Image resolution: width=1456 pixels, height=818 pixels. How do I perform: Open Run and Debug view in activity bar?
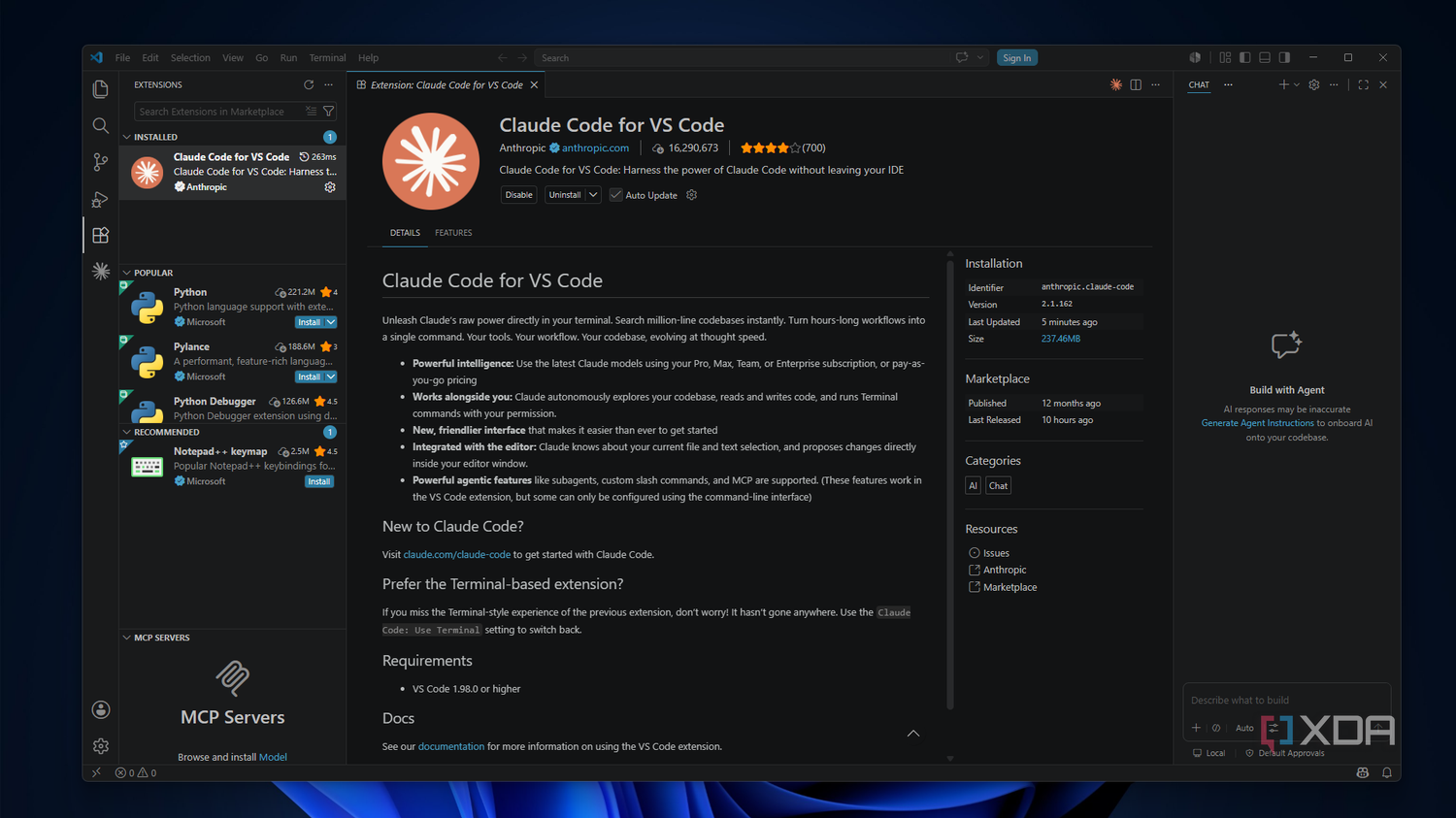point(100,199)
